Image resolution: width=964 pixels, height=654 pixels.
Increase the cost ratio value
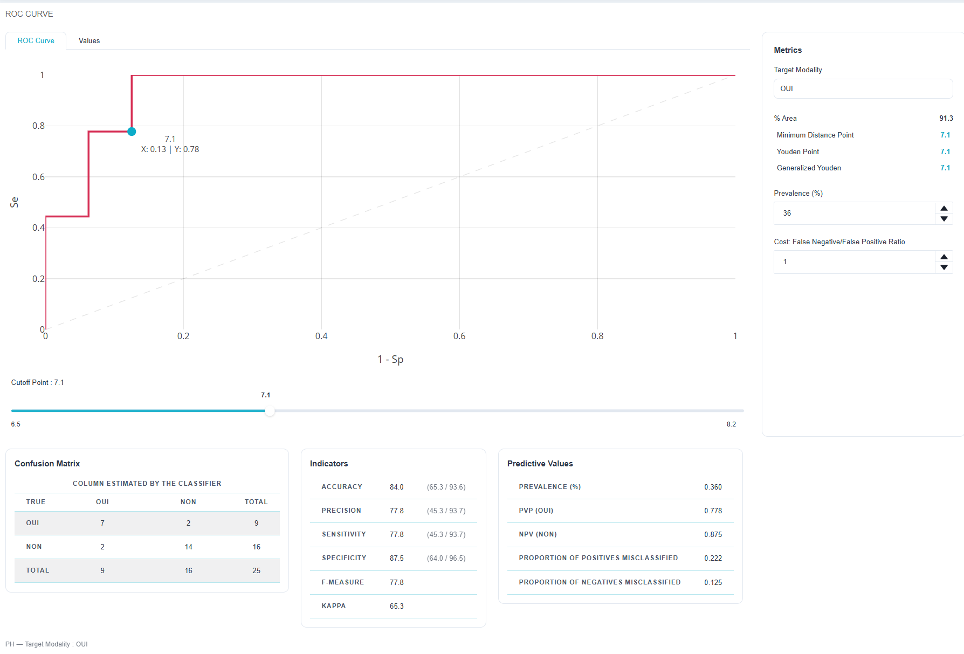point(944,257)
